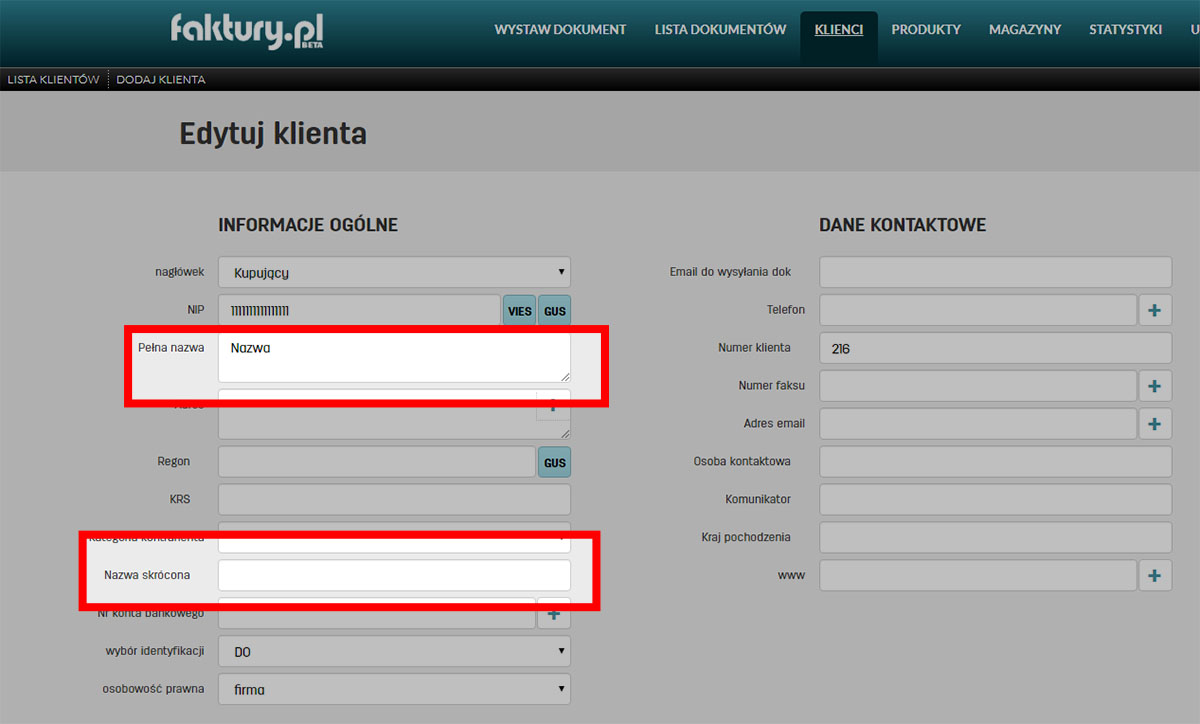Click into the Pełna nazwa text area
The width and height of the screenshot is (1200, 724).
(x=394, y=357)
